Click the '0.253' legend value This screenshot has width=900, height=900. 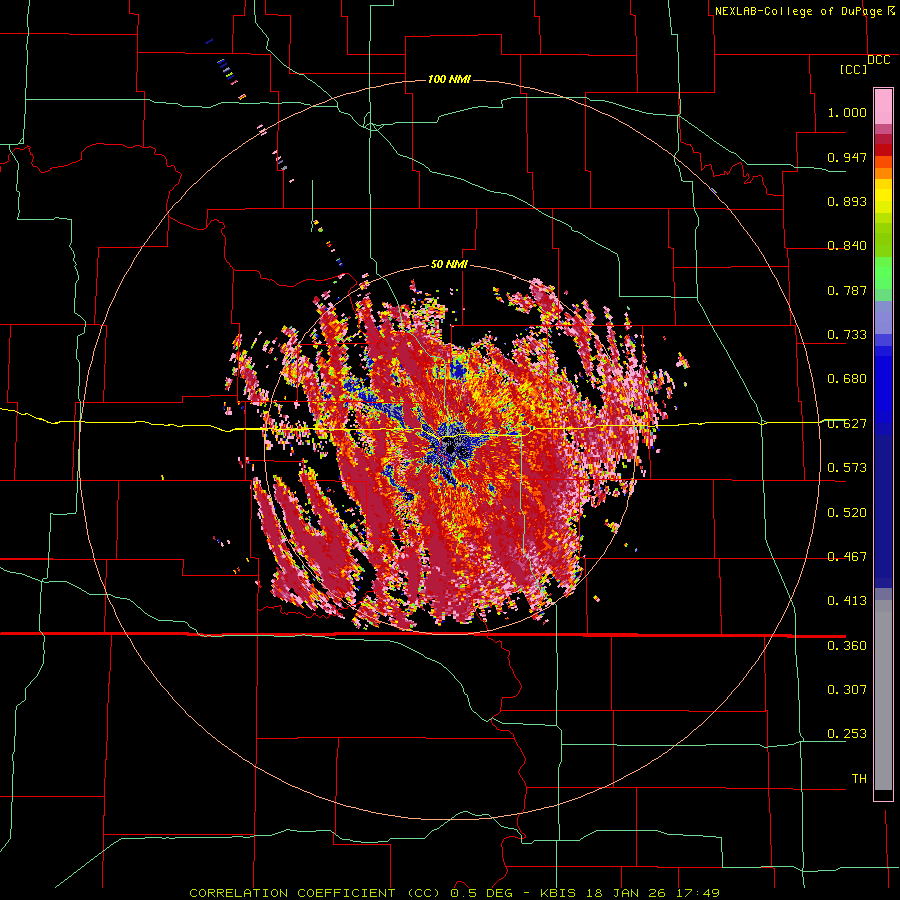pyautogui.click(x=847, y=734)
